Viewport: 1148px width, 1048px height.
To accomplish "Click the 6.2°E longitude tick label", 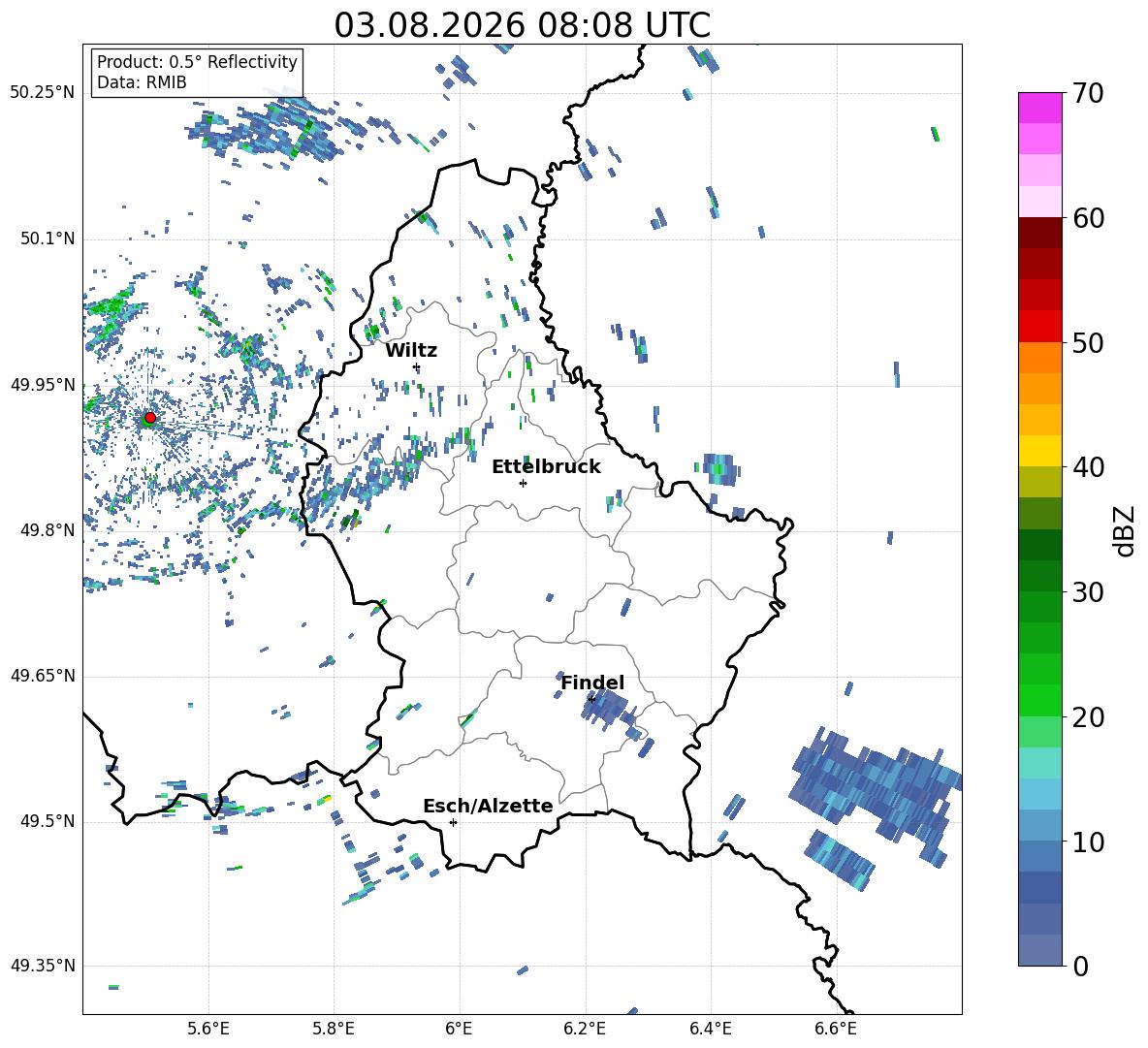I will pyautogui.click(x=585, y=1029).
